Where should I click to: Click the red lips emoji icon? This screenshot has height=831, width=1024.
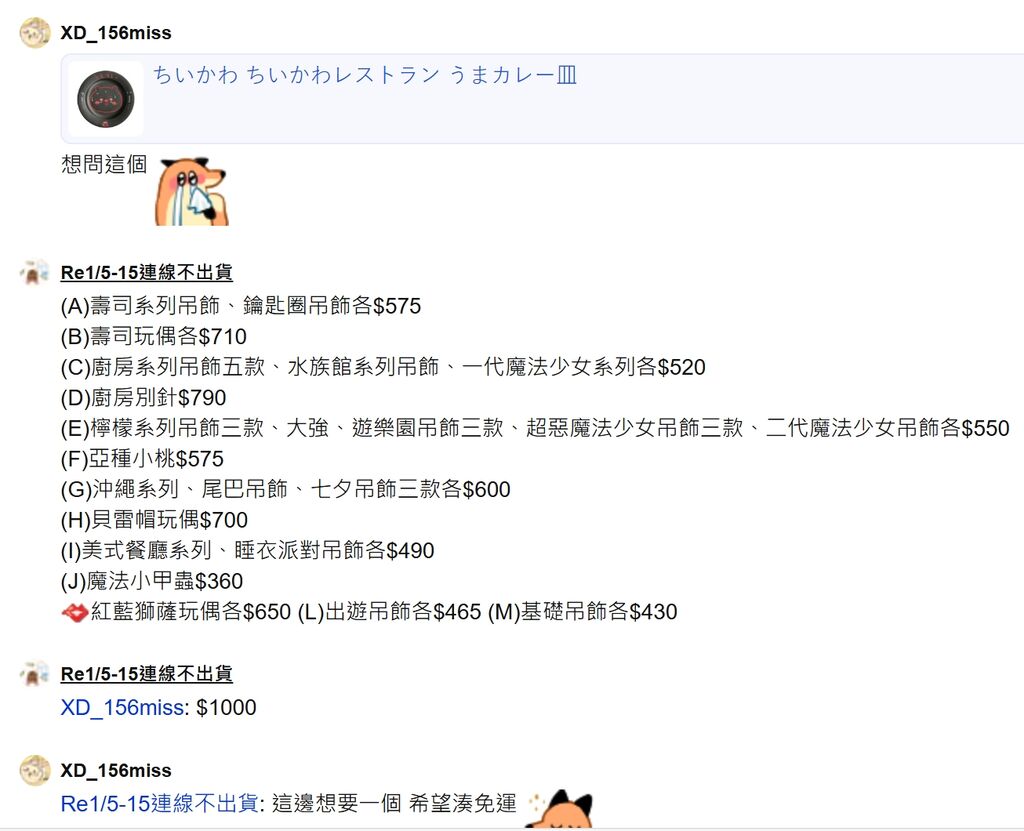(74, 613)
